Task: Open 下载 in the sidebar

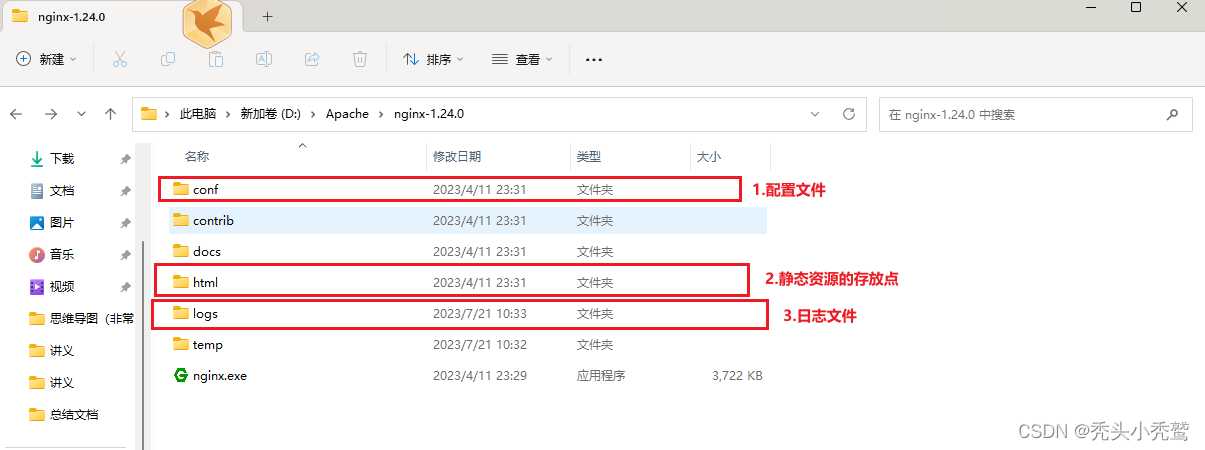Action: click(x=62, y=158)
